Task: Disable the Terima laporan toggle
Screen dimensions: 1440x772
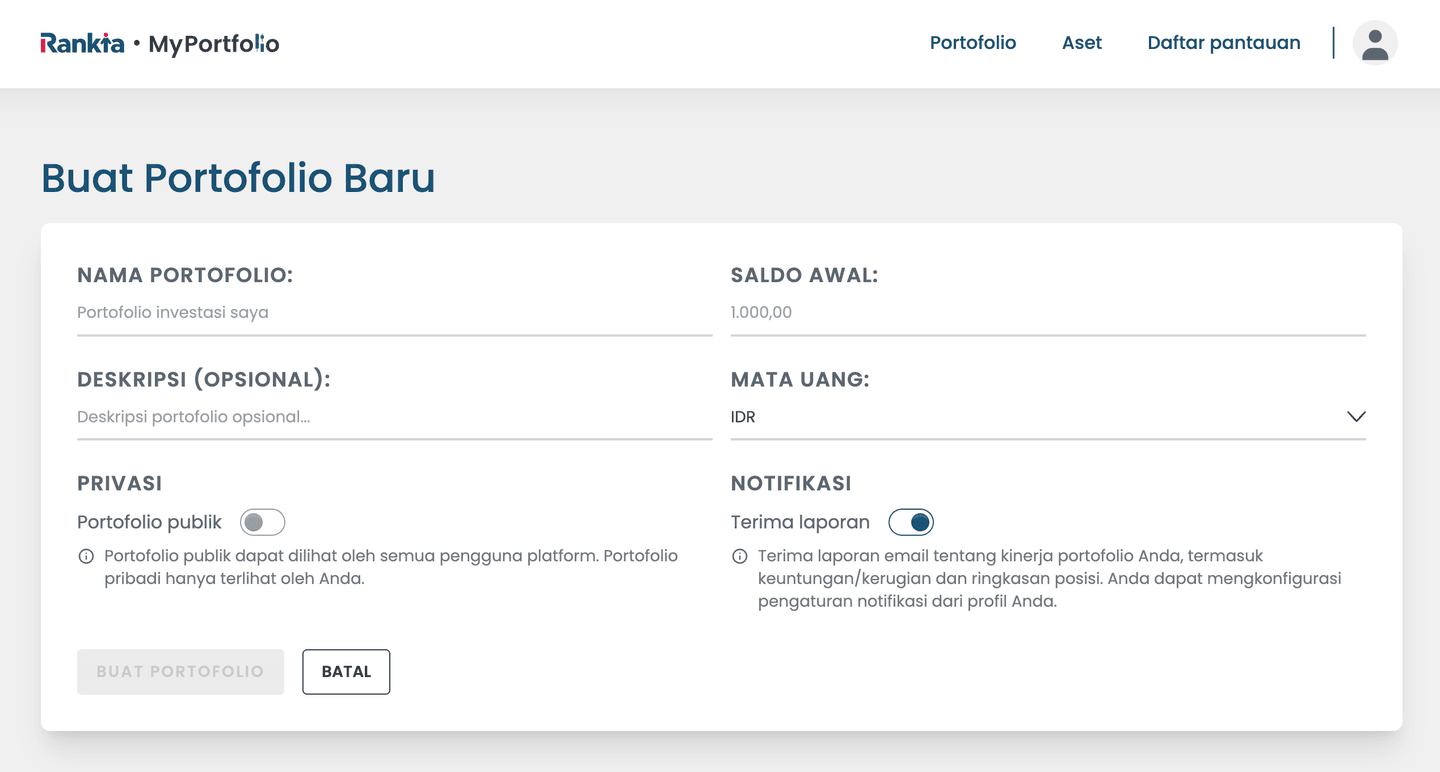Action: (x=912, y=521)
